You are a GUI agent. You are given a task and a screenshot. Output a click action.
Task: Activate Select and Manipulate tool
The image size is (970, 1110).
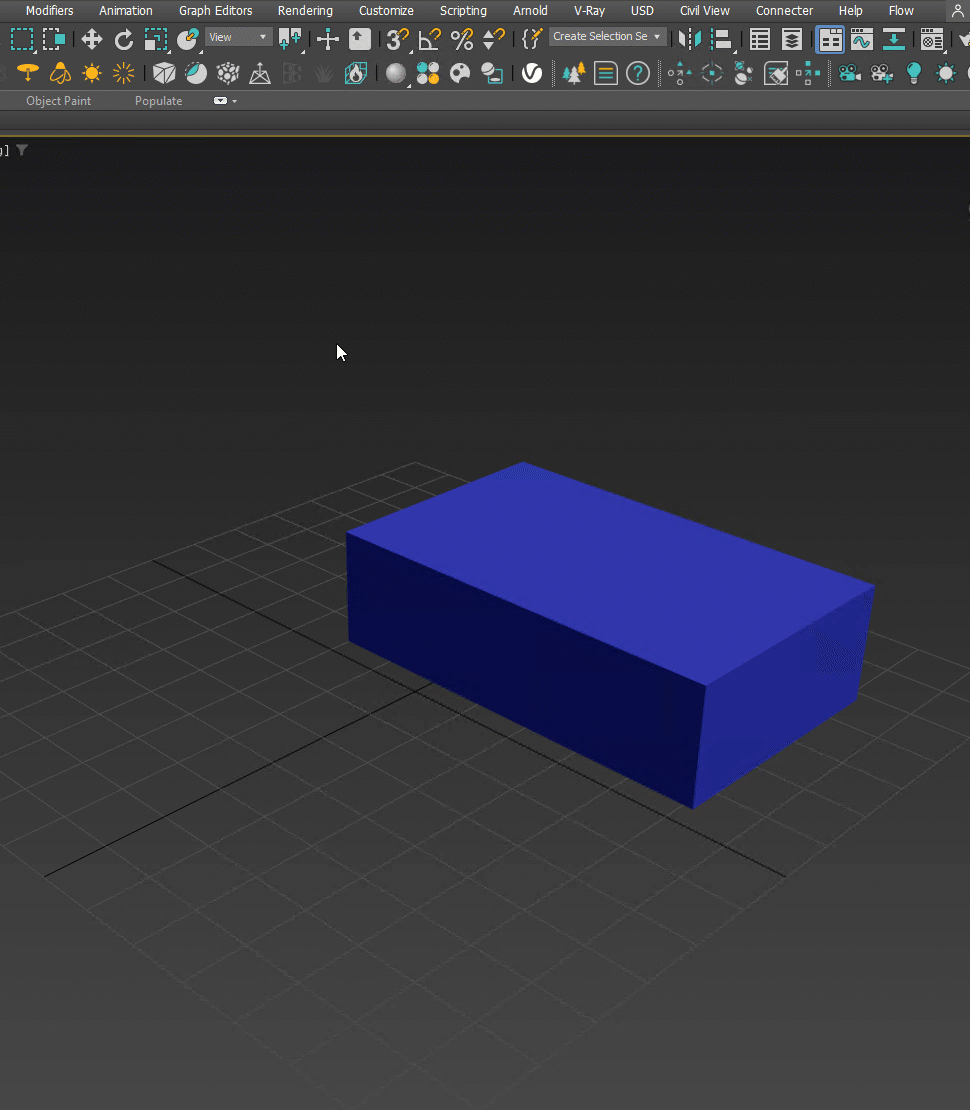pyautogui.click(x=328, y=39)
